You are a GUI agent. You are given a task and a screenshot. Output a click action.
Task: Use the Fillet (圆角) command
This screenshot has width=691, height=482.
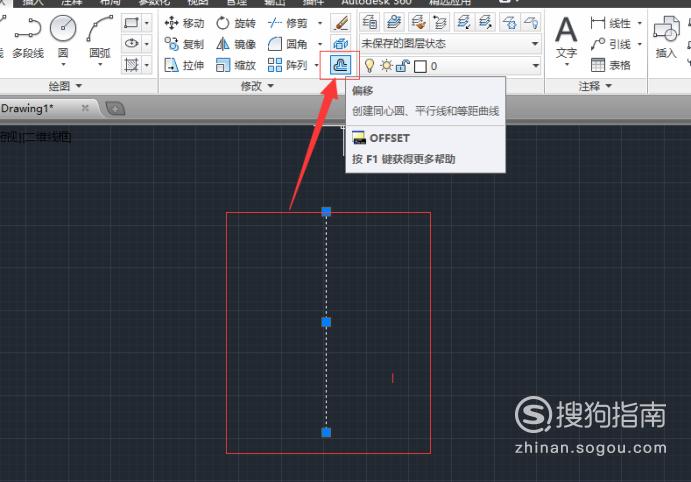click(x=287, y=44)
